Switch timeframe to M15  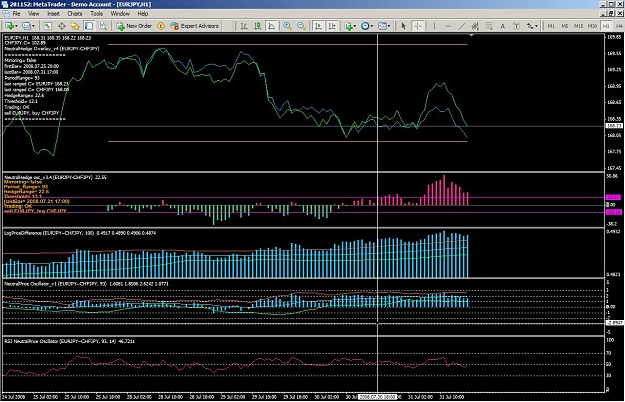tap(578, 26)
